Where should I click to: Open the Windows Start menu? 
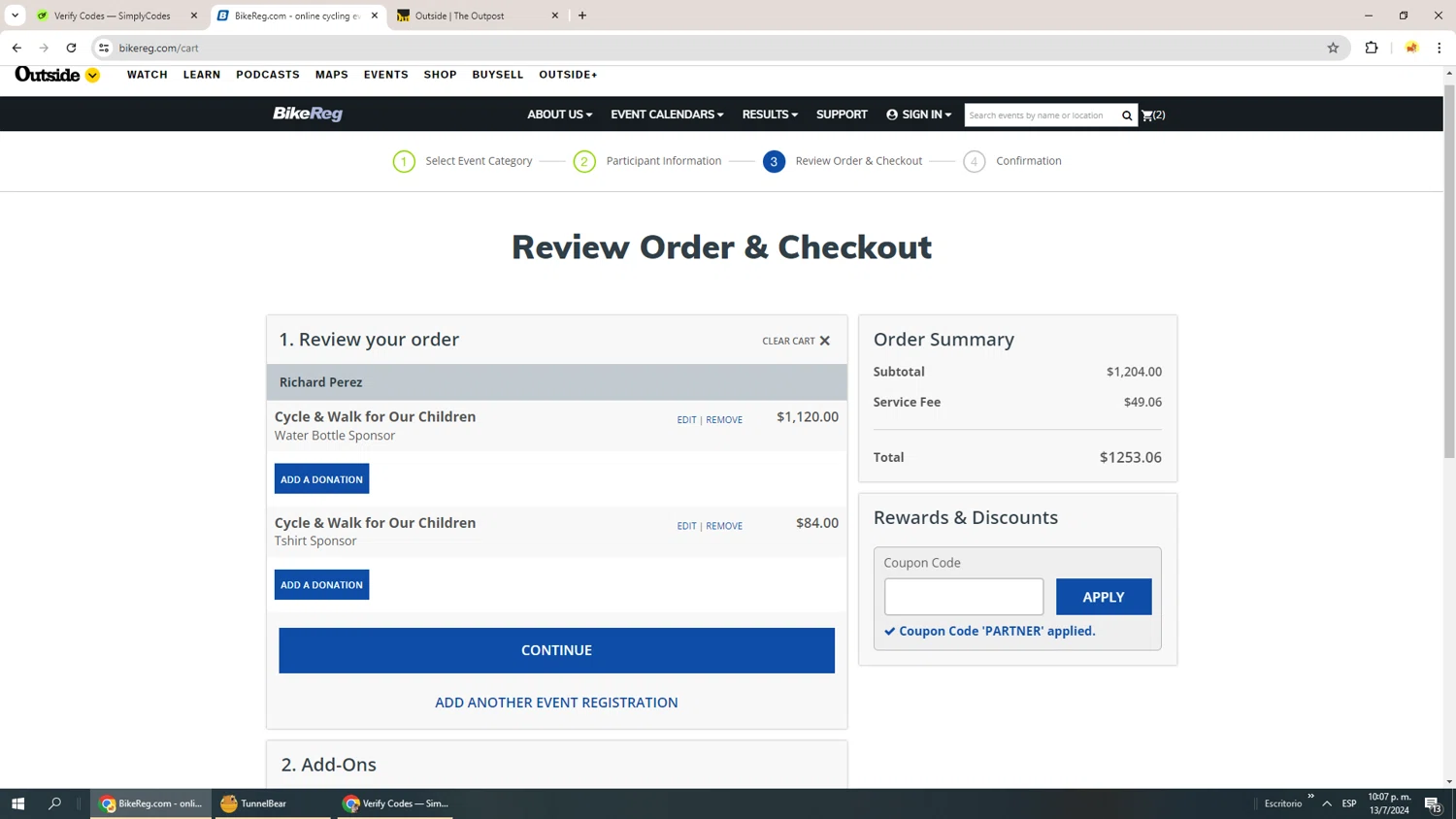pyautogui.click(x=17, y=803)
